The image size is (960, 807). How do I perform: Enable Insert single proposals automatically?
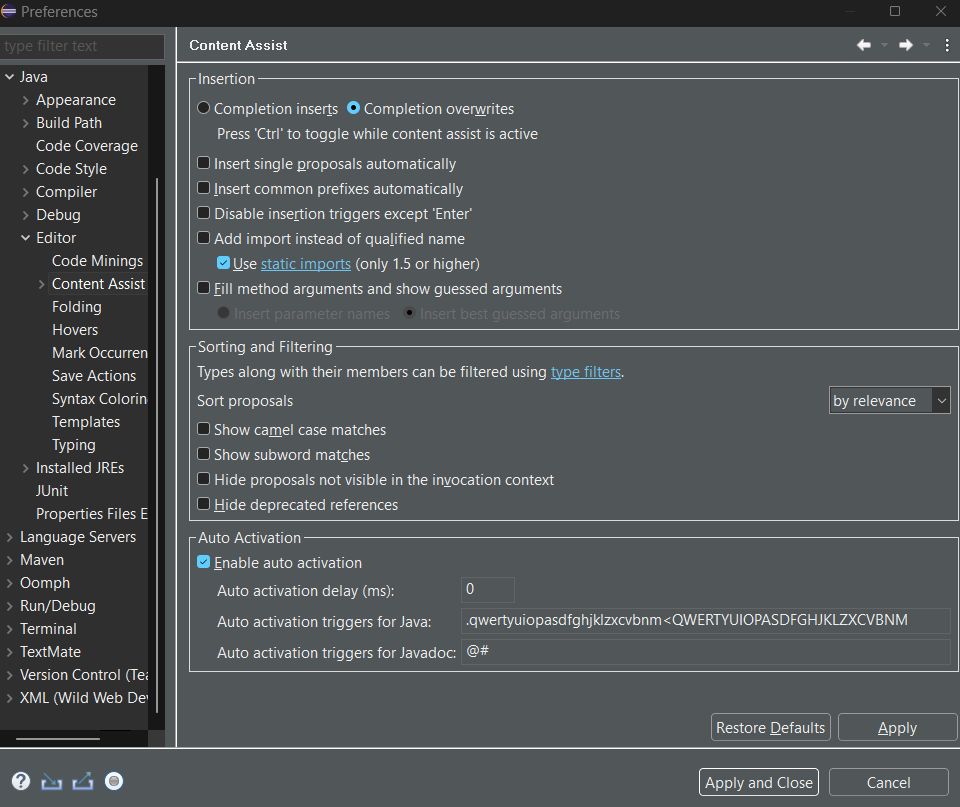203,163
